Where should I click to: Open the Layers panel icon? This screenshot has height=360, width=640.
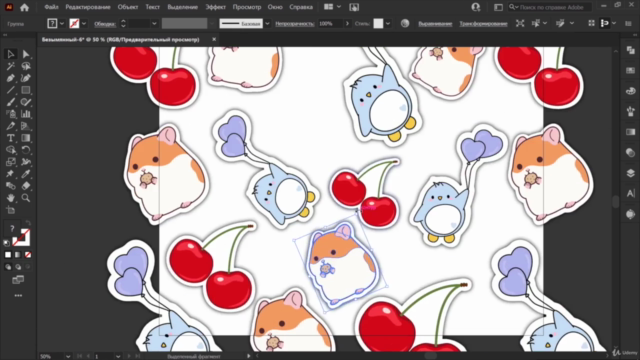coord(631,173)
